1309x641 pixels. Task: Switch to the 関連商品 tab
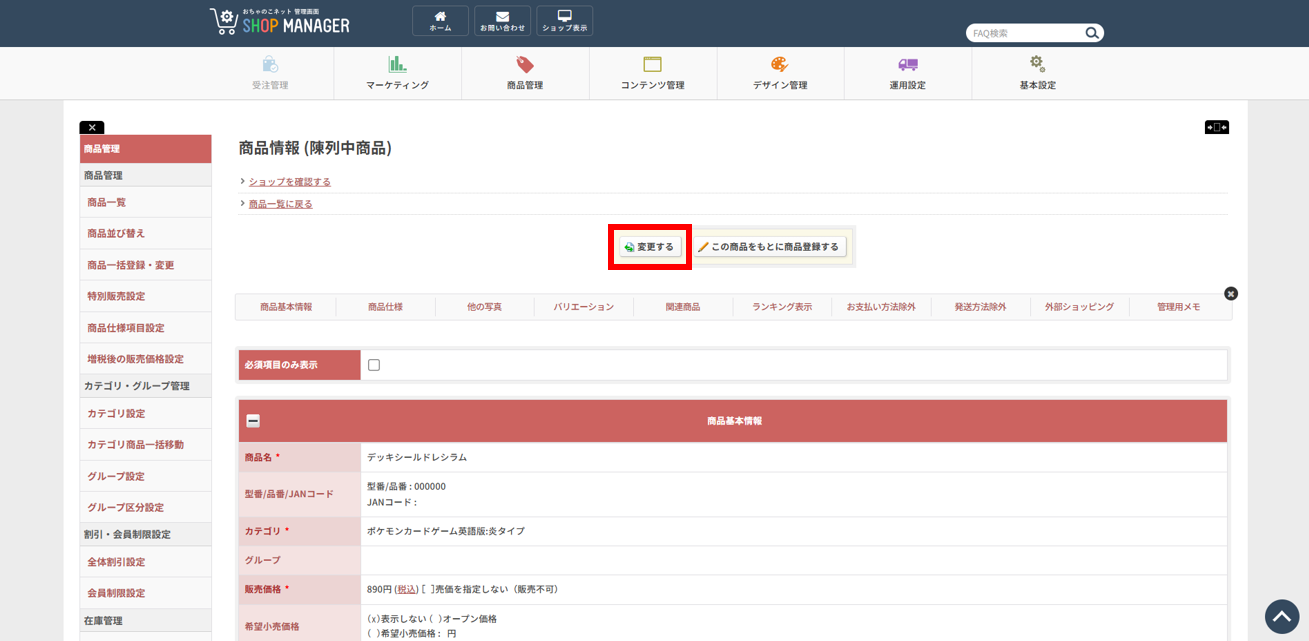(683, 307)
